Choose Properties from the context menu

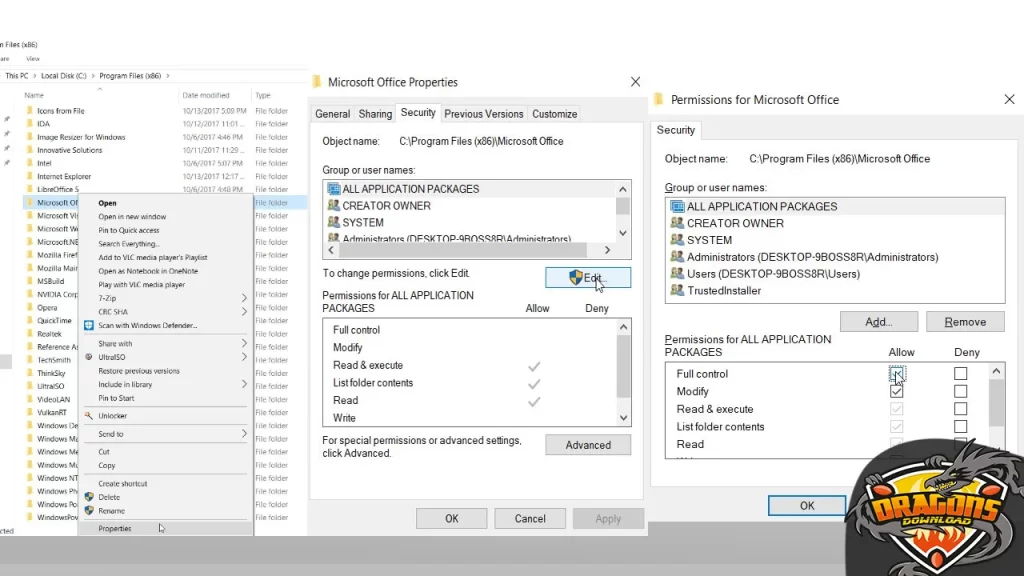[x=115, y=529]
